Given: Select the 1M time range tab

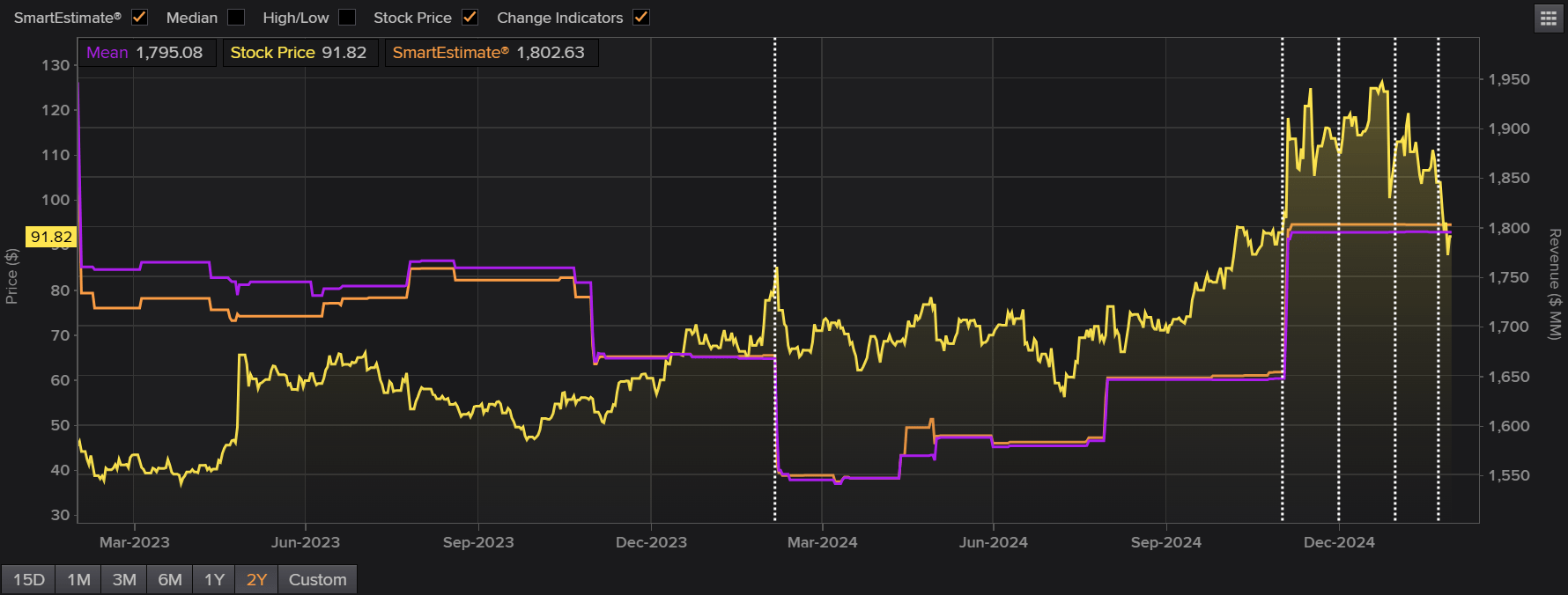Looking at the screenshot, I should click(78, 579).
